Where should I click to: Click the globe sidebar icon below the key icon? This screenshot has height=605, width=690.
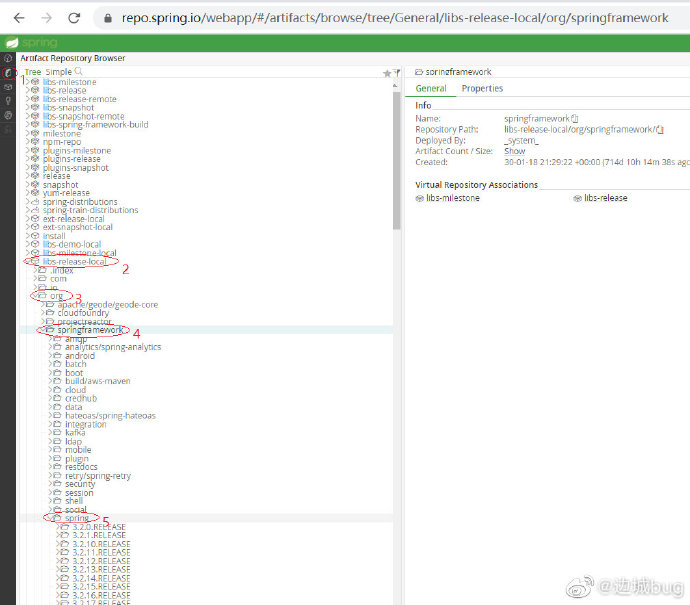pyautogui.click(x=8, y=115)
